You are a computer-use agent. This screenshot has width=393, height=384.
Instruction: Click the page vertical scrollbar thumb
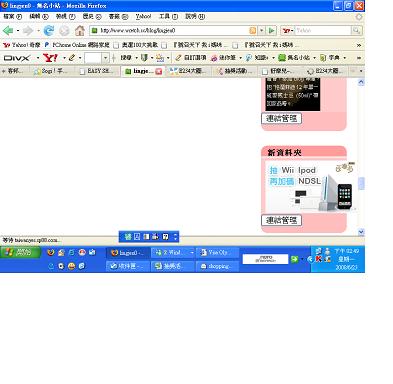click(361, 184)
